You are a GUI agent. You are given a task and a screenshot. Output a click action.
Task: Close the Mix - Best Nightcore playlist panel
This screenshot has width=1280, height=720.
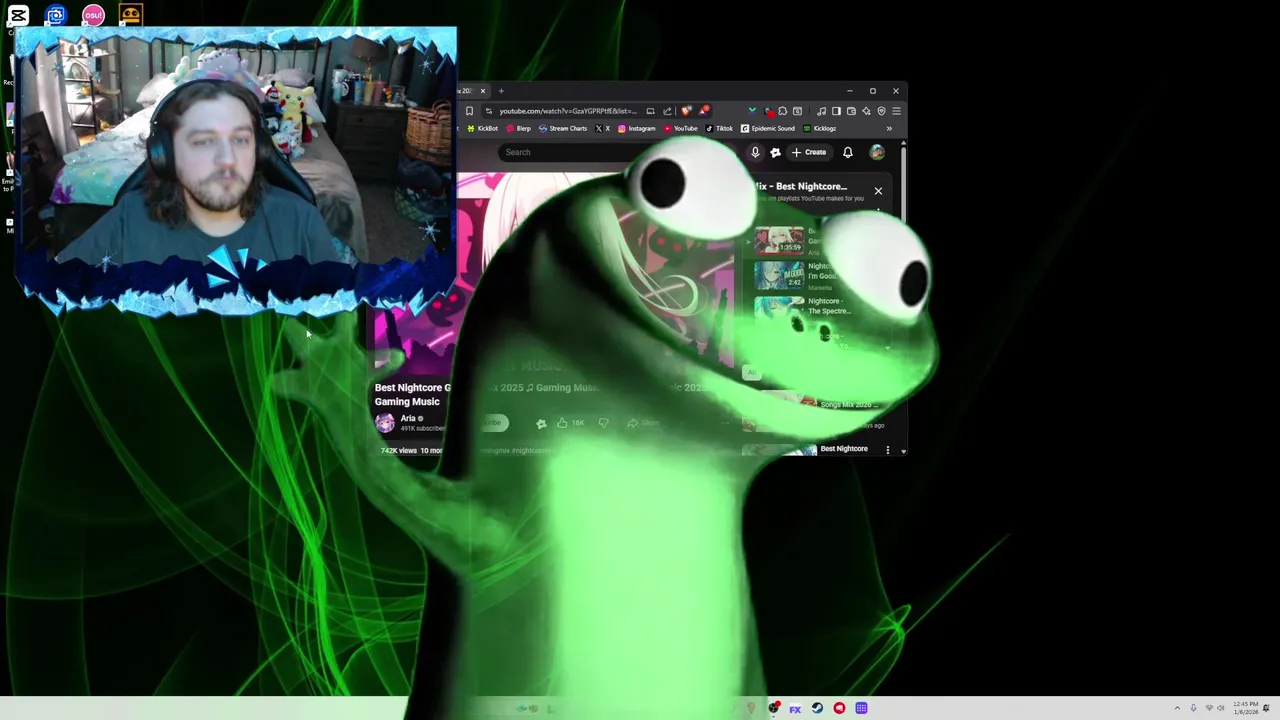(x=878, y=191)
